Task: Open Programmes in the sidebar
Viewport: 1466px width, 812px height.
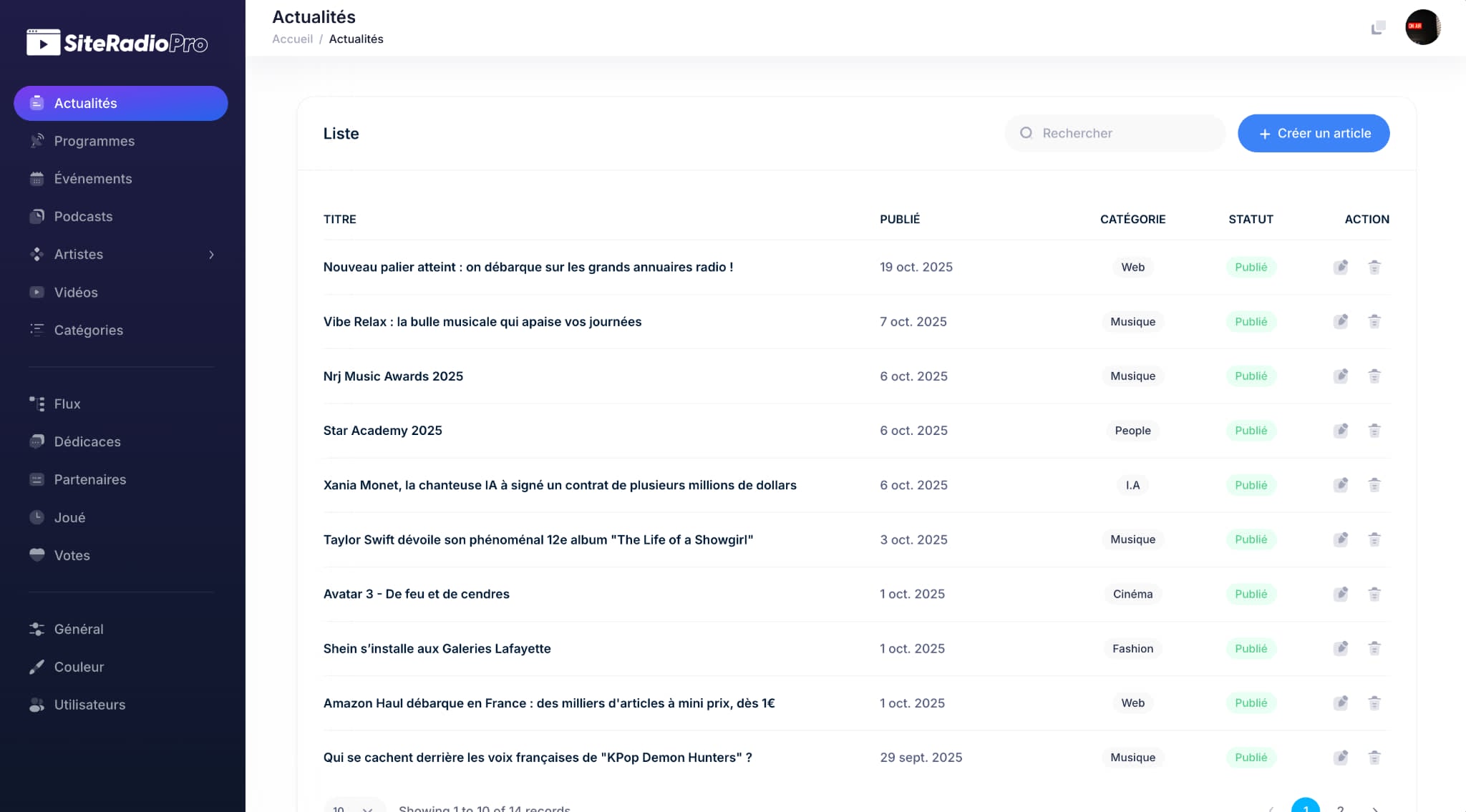Action: tap(94, 141)
